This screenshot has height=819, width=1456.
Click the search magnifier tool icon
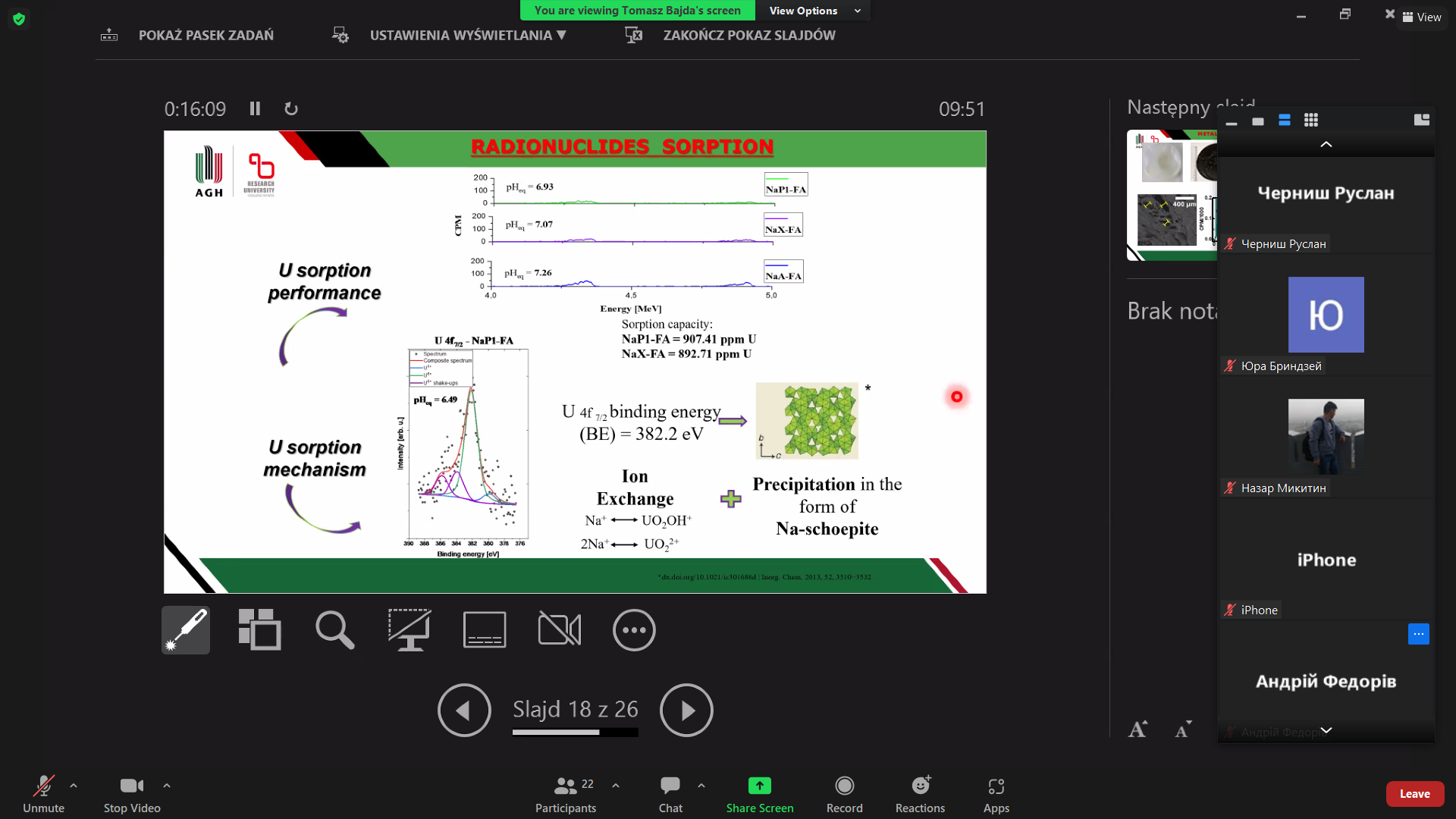[334, 629]
